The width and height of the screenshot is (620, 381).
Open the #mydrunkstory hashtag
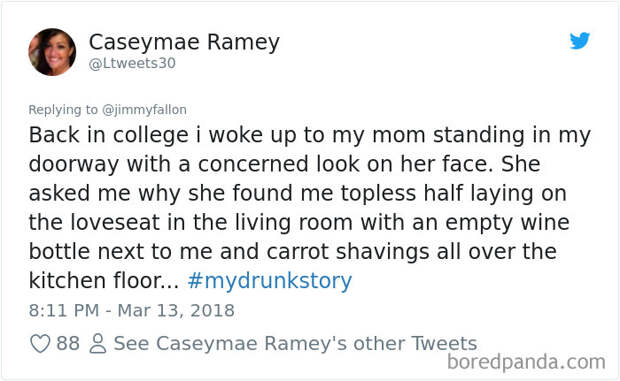coord(270,281)
